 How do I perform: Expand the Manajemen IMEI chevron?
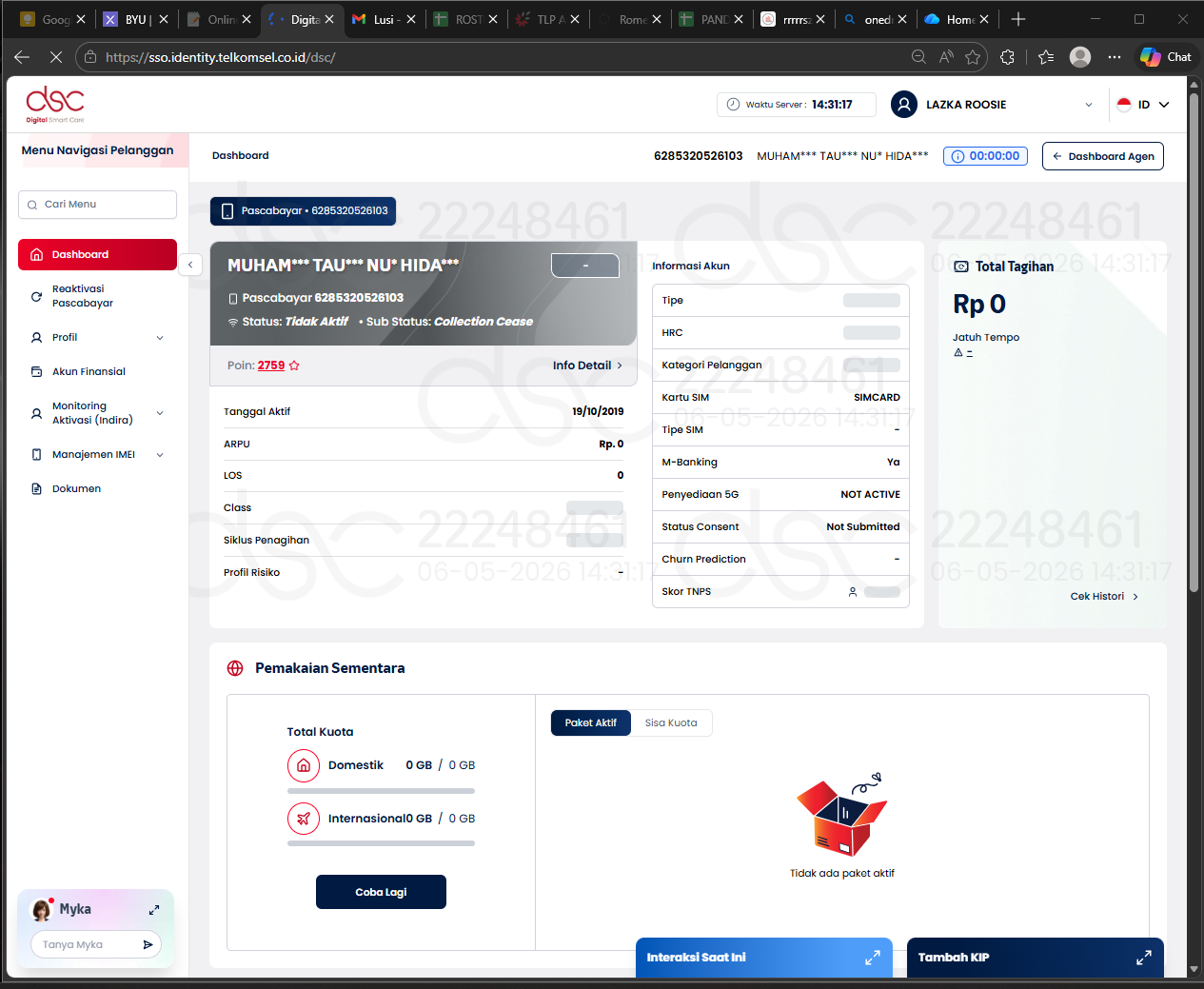(160, 455)
